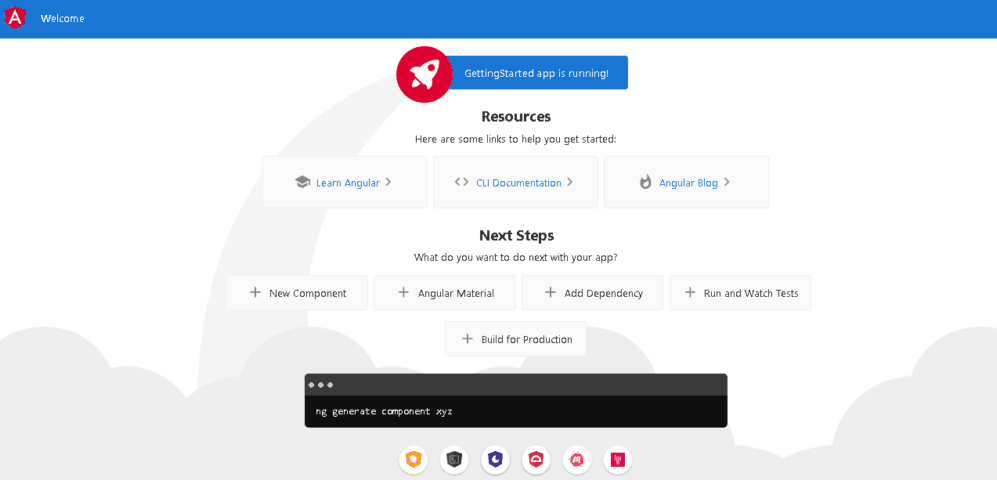Viewport: 997px width, 480px height.
Task: Click the graduation cap icon beside Learn Angular
Action: coord(303,182)
